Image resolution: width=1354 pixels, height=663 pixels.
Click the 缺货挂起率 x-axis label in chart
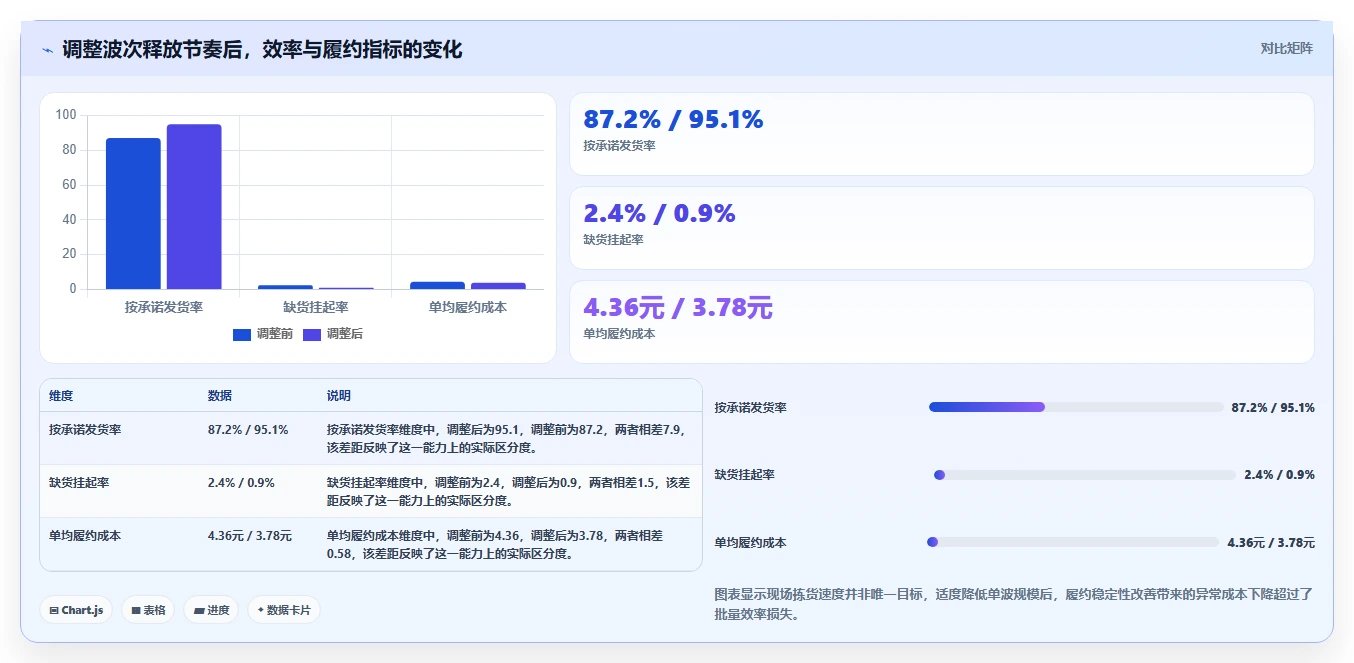tap(315, 308)
